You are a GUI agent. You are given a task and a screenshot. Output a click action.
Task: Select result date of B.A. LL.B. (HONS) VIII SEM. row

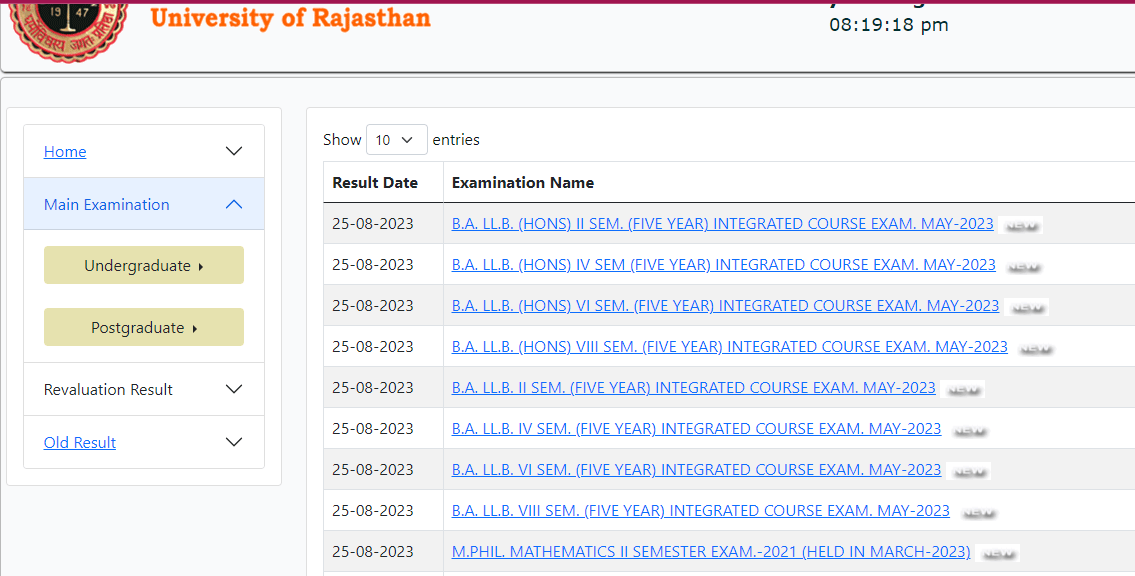point(373,347)
